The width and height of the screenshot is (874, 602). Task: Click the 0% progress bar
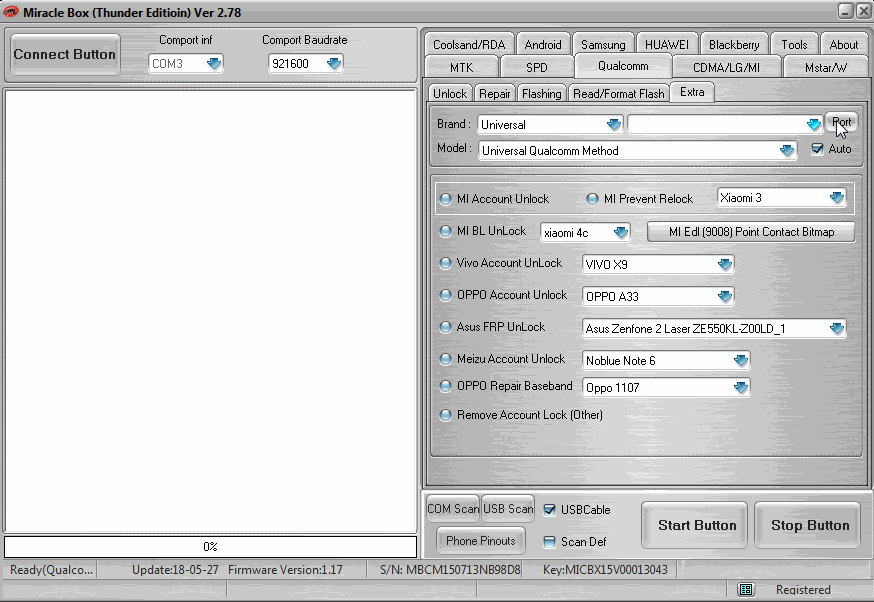210,547
